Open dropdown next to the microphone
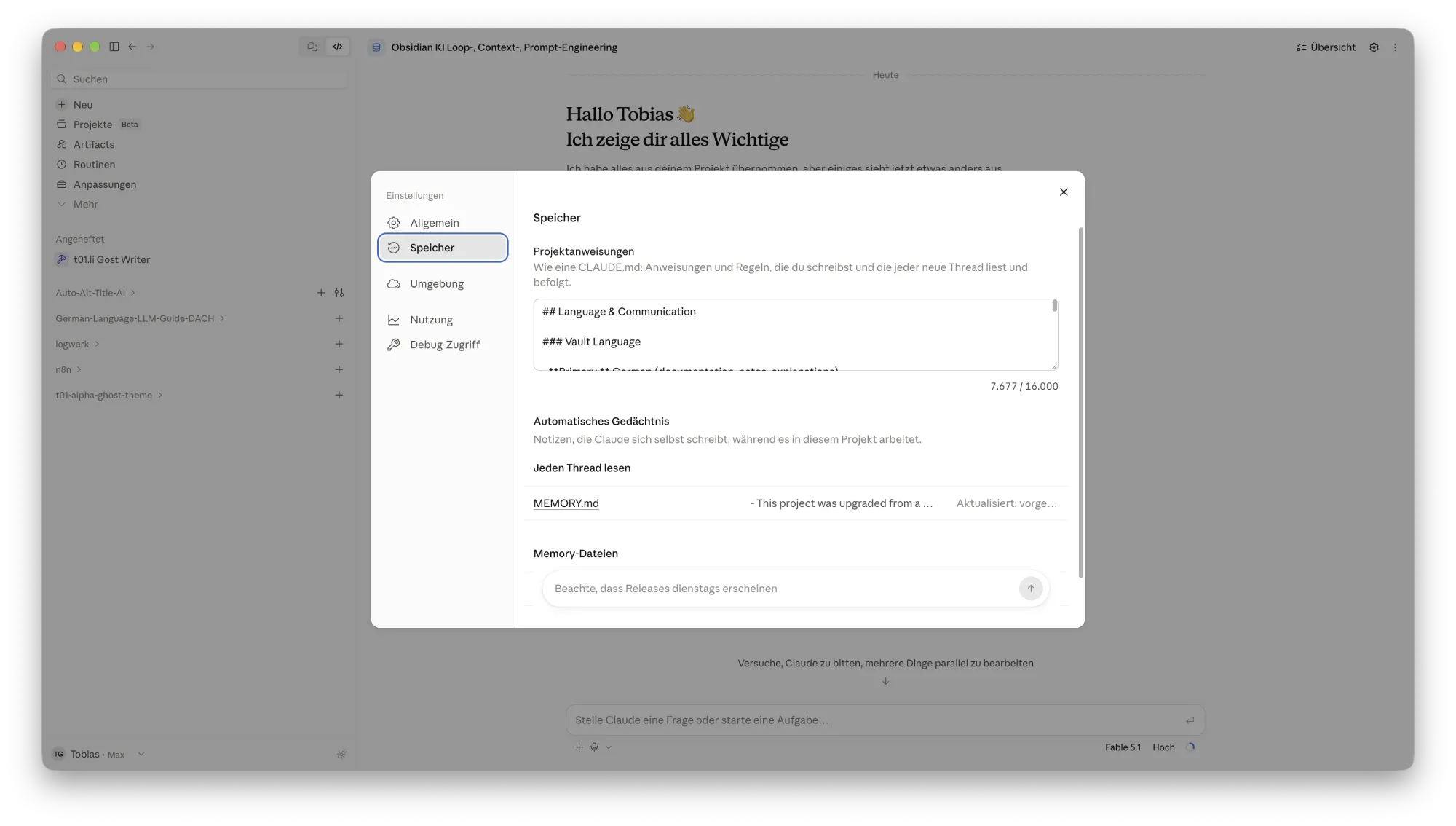 click(x=609, y=747)
